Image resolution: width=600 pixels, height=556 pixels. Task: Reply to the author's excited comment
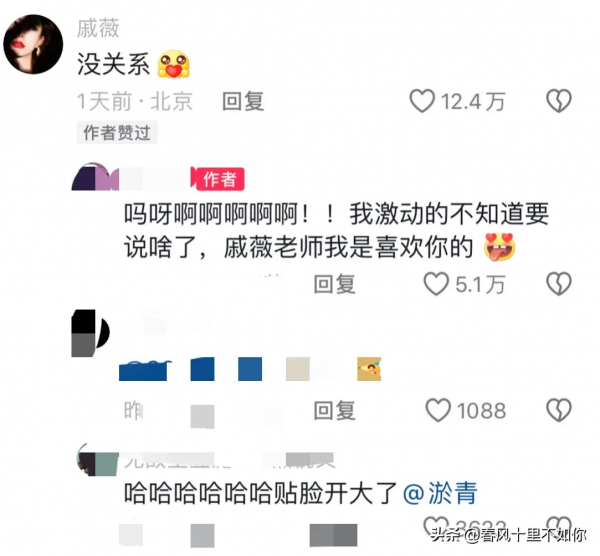[334, 284]
